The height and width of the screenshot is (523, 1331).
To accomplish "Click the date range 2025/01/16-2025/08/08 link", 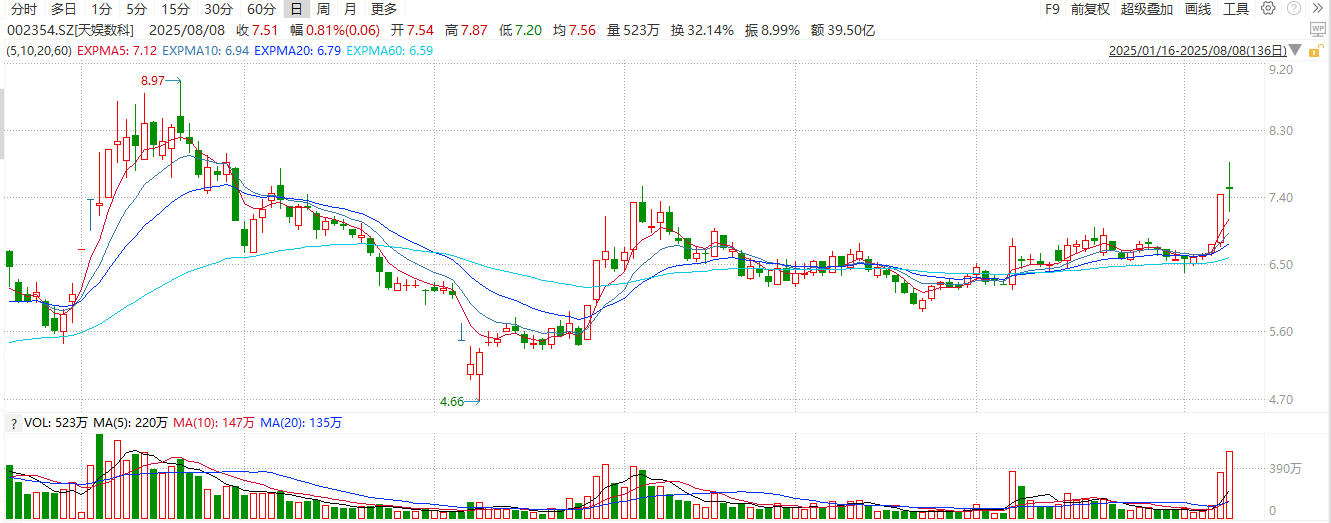I will [1198, 50].
